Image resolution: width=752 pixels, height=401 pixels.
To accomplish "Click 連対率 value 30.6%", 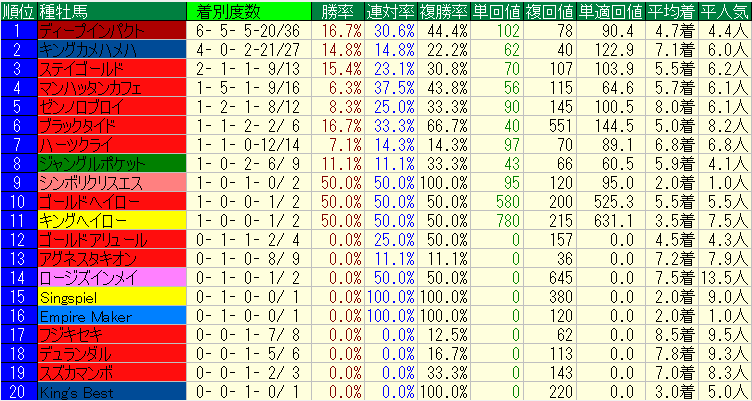I will pos(396,31).
